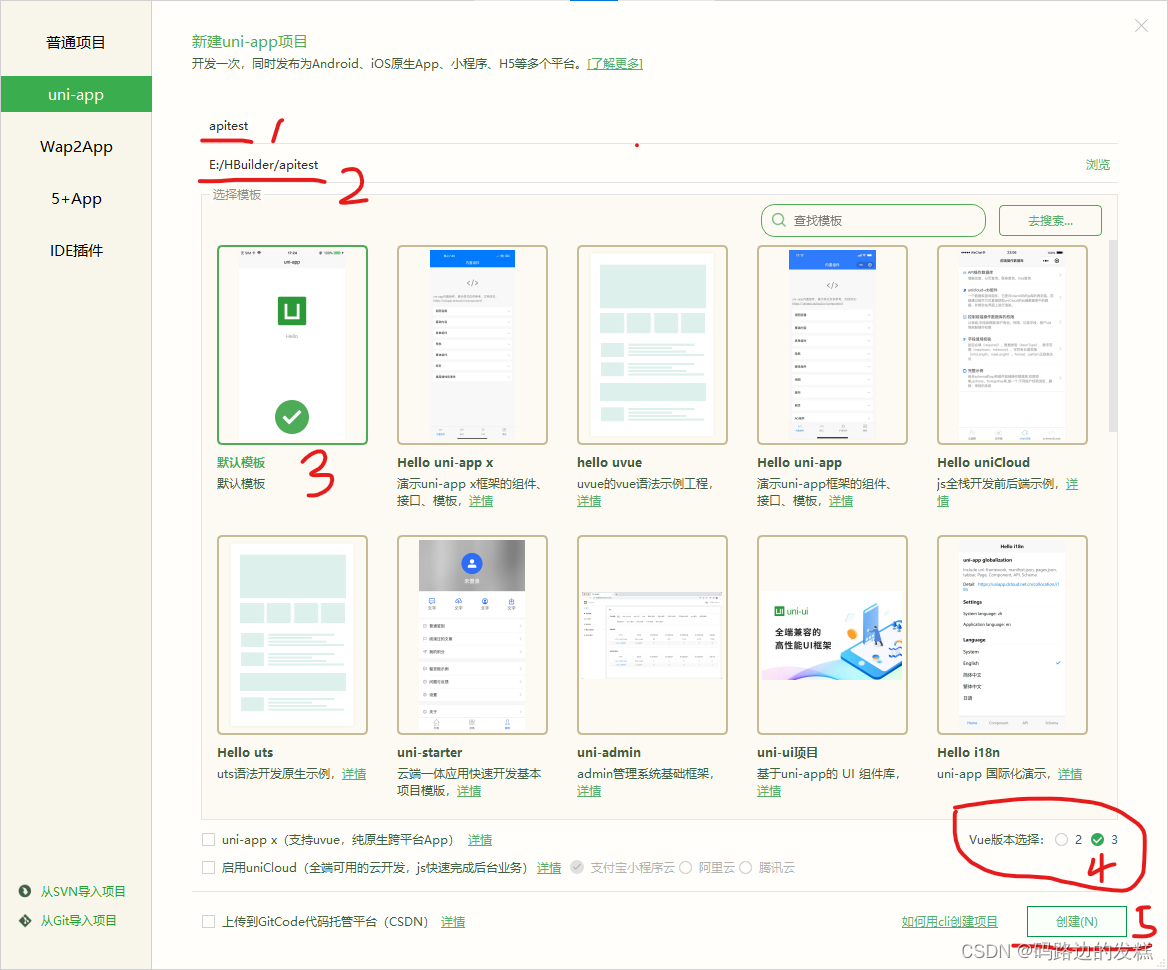Enable the 启用uniCloud checkbox
The height and width of the screenshot is (970, 1168).
tap(209, 868)
